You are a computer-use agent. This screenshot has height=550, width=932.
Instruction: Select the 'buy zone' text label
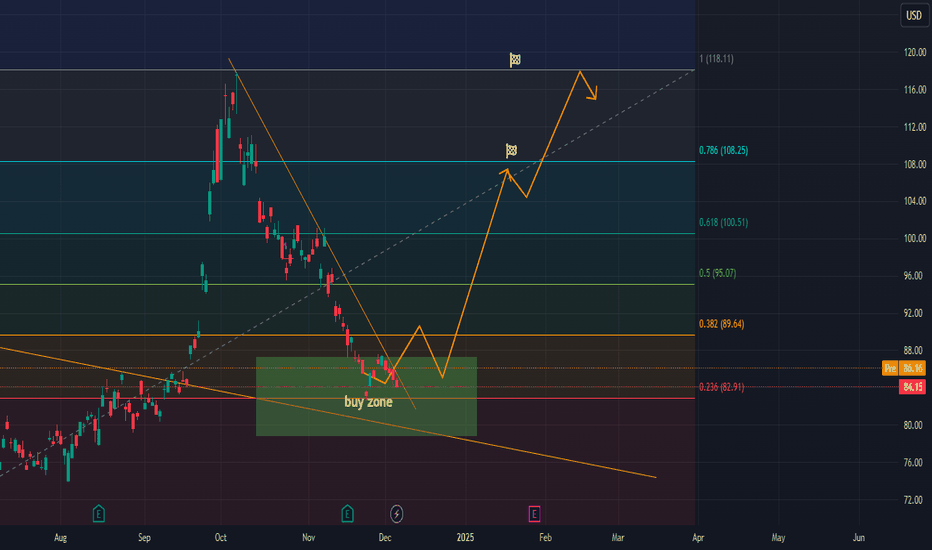(369, 402)
